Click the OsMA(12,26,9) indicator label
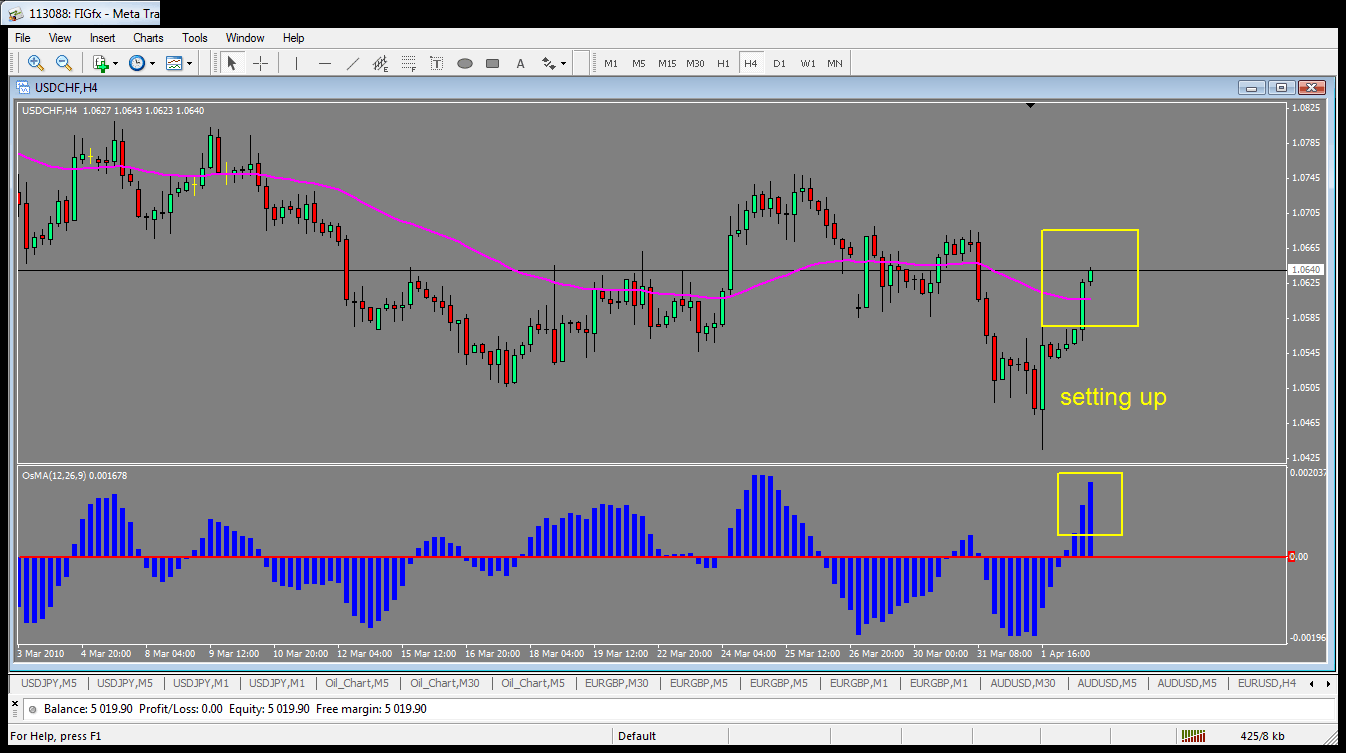Screen dimensions: 1346x753 [74, 475]
